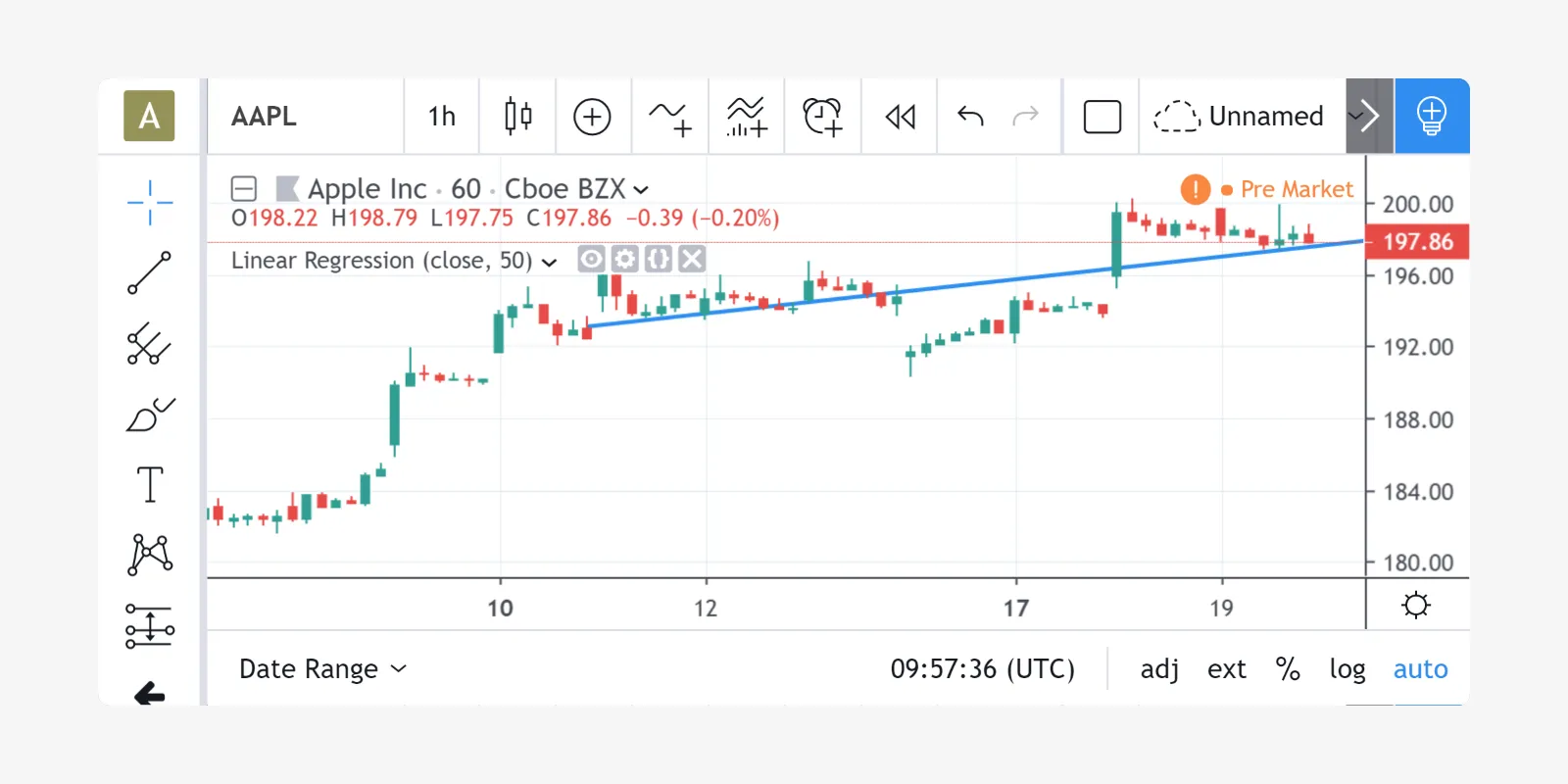Select the text annotation tool

pos(149,484)
